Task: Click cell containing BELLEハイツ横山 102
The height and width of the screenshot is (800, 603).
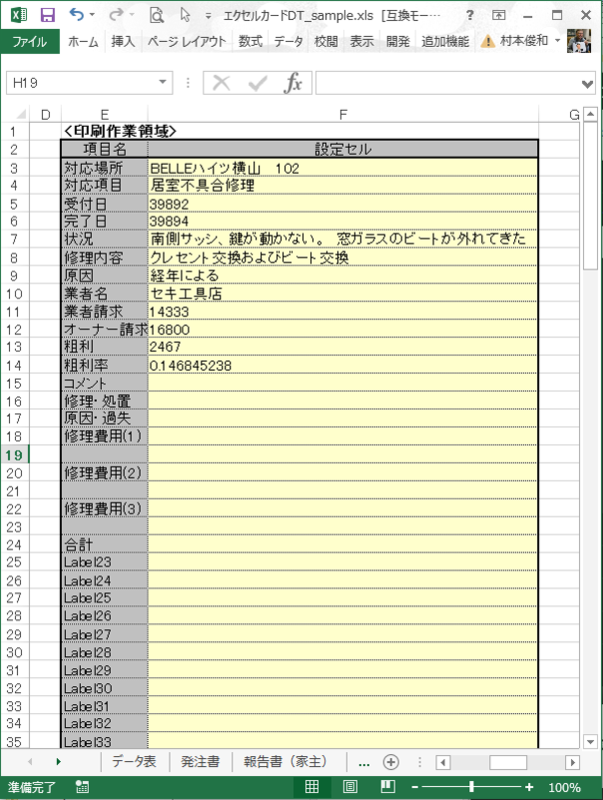Action: click(x=342, y=168)
